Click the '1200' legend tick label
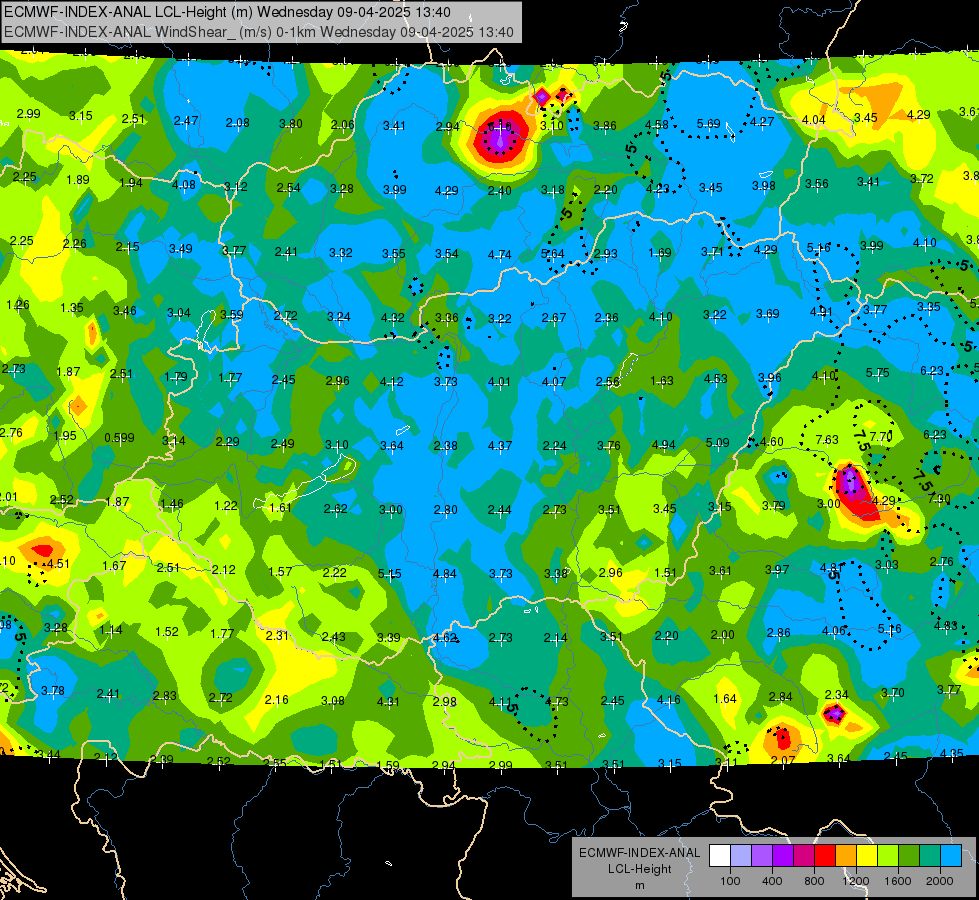The image size is (979, 900). click(x=855, y=881)
